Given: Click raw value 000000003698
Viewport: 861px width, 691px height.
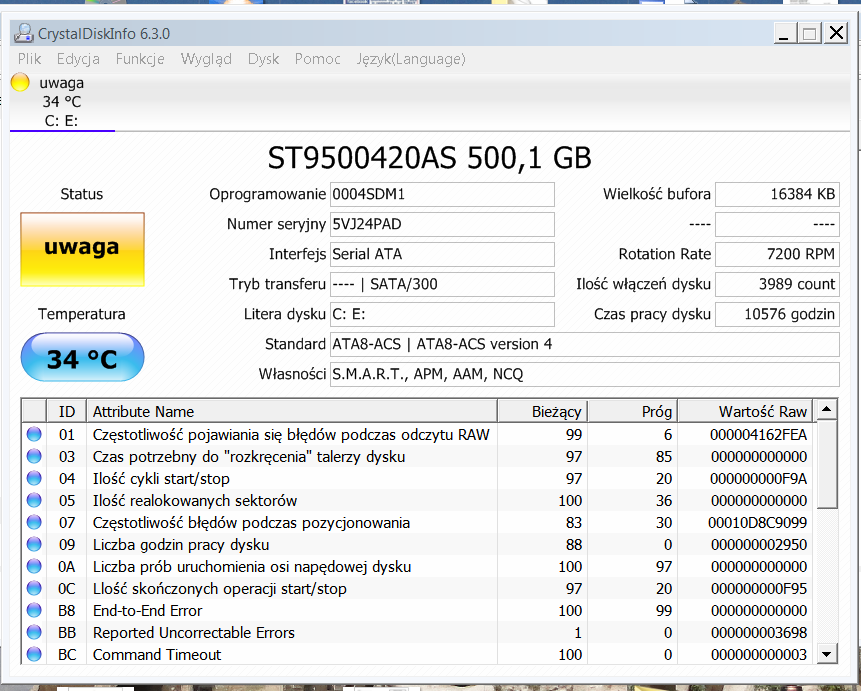Looking at the screenshot, I should pyautogui.click(x=759, y=632).
